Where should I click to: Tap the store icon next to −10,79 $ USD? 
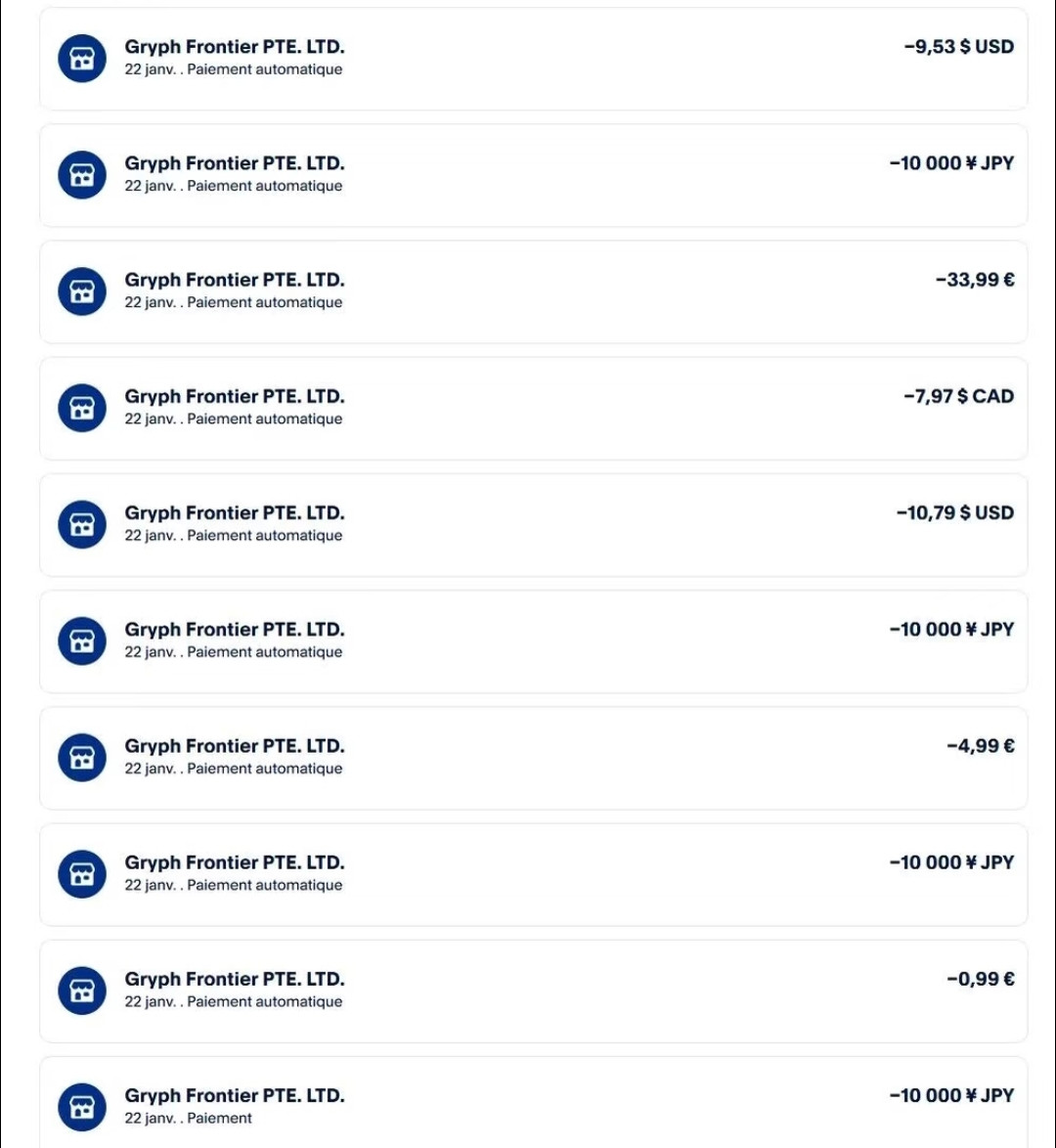[82, 524]
